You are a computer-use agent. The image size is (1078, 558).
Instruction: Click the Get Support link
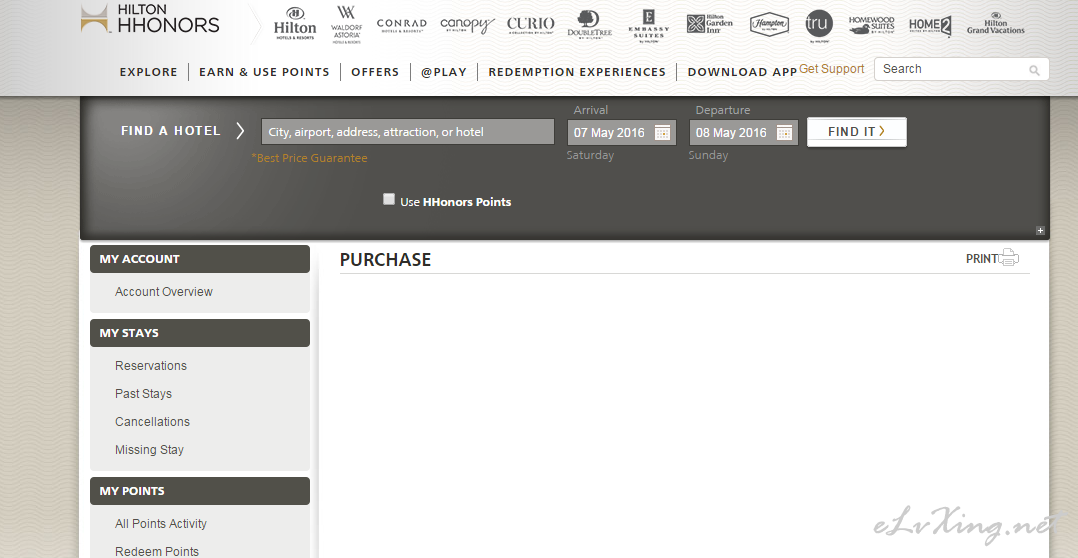point(831,69)
